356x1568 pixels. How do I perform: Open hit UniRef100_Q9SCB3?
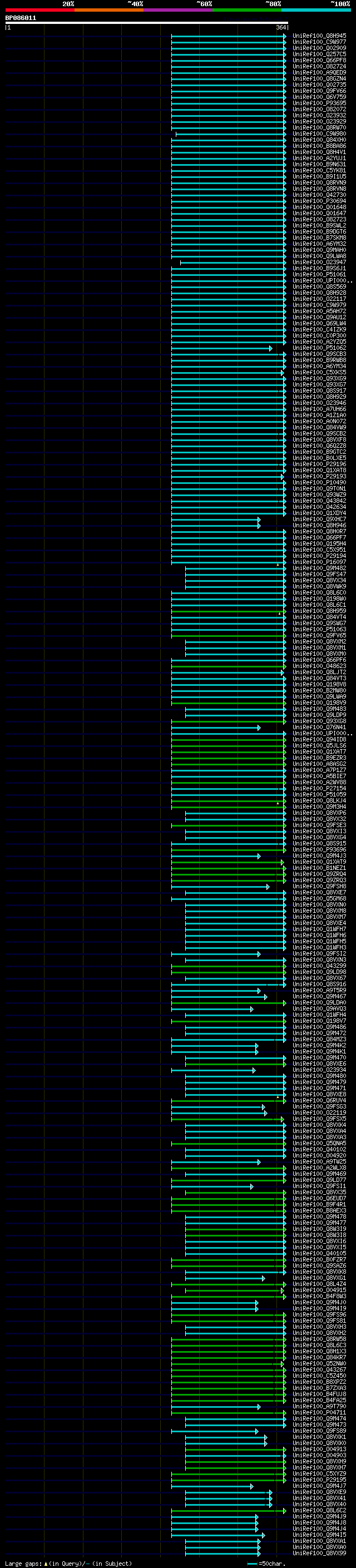[x=319, y=354]
